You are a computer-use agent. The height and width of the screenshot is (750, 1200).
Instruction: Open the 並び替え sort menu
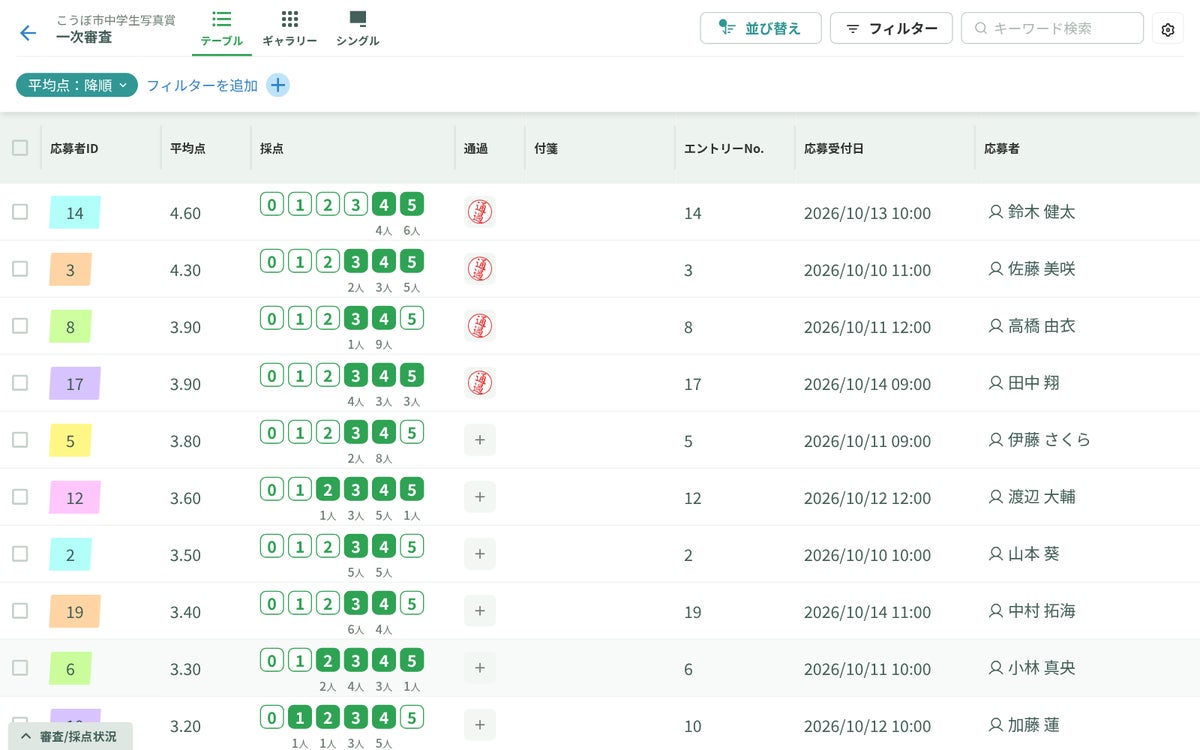[x=761, y=28]
